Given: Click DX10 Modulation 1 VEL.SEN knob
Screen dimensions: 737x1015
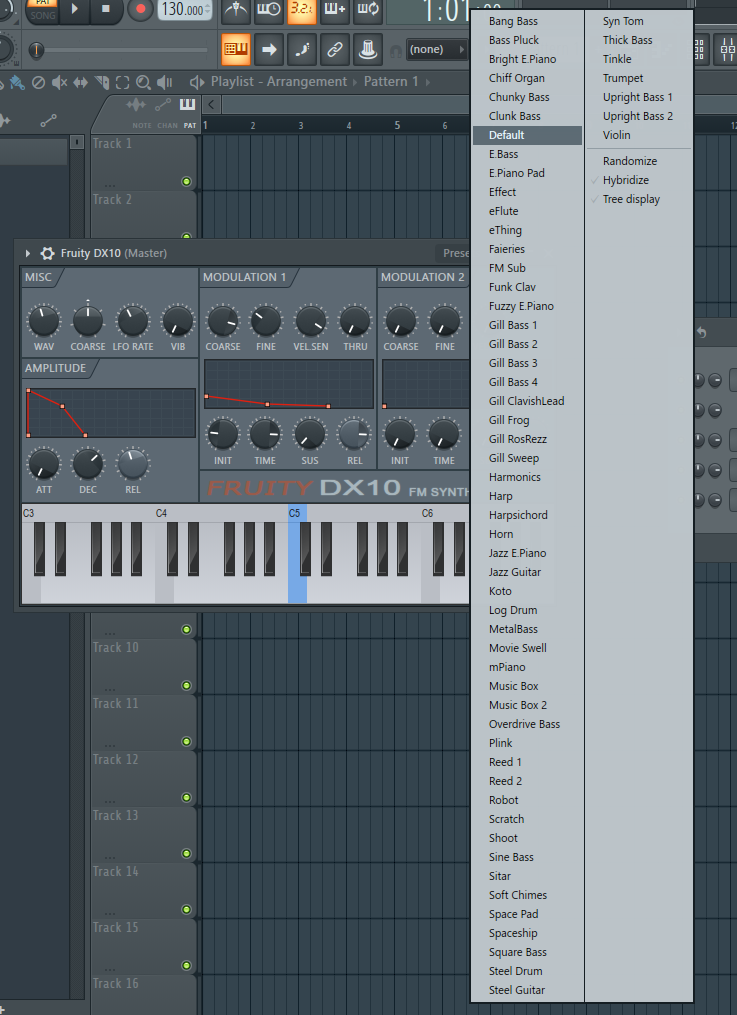Looking at the screenshot, I should tap(311, 320).
